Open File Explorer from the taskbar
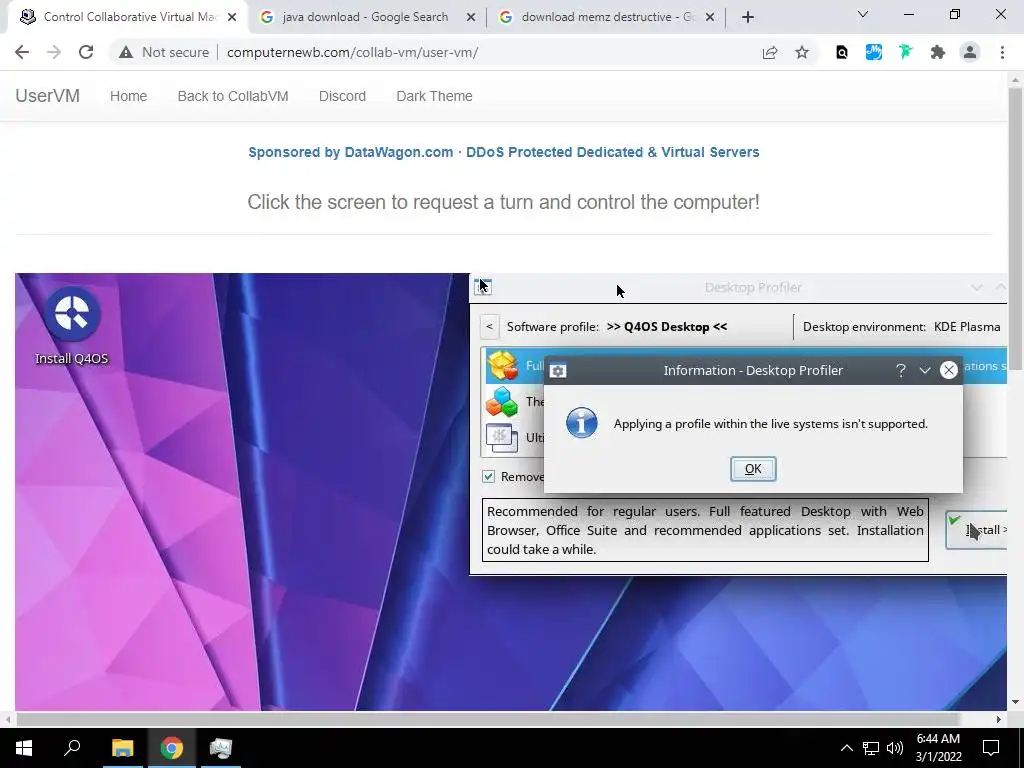This screenshot has height=768, width=1024. tap(122, 748)
